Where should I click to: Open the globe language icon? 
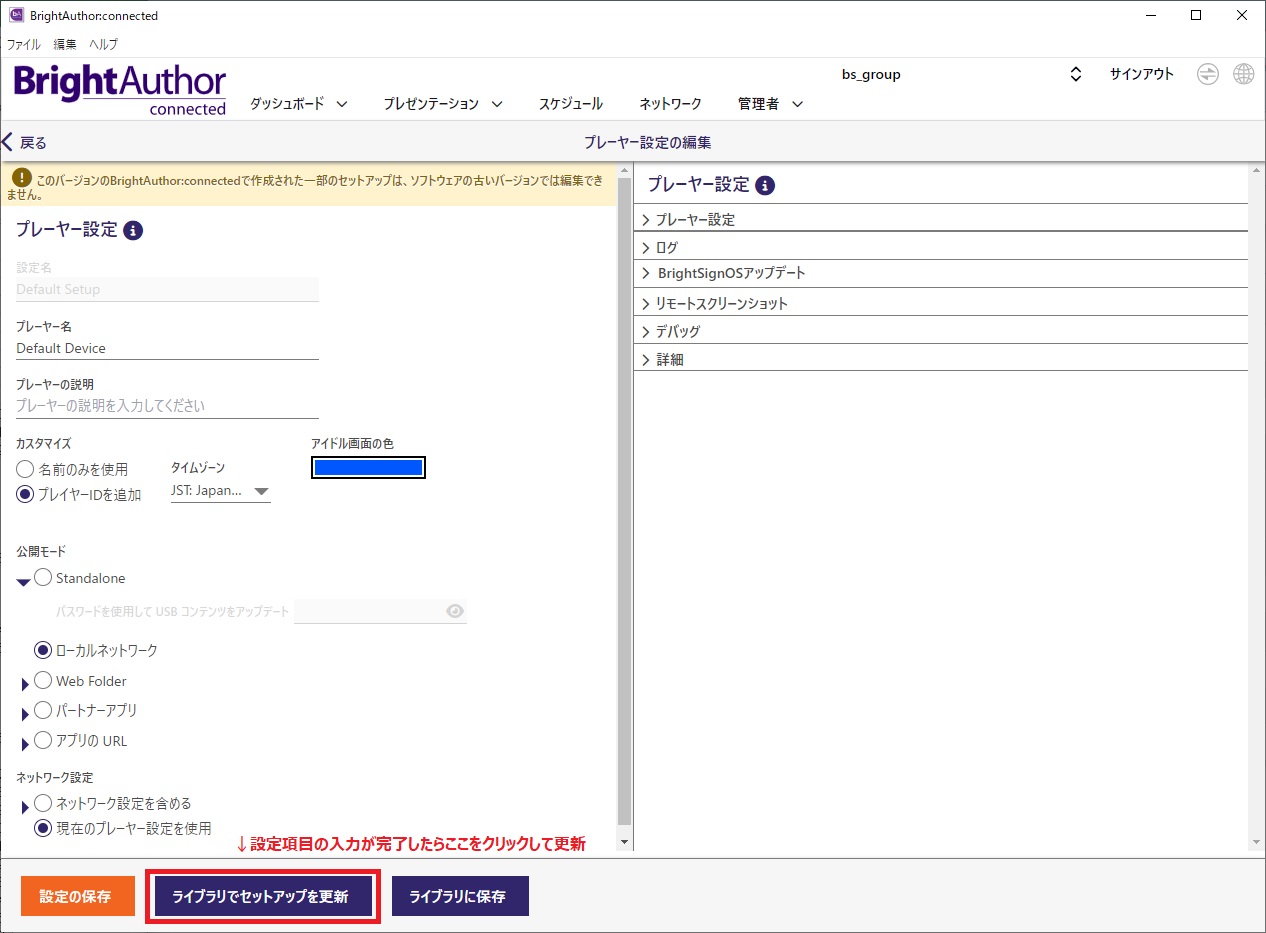point(1243,74)
